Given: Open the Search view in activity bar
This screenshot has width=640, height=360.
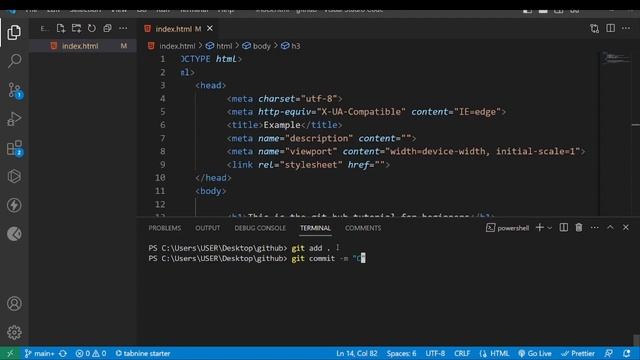Looking at the screenshot, I should pos(14,61).
